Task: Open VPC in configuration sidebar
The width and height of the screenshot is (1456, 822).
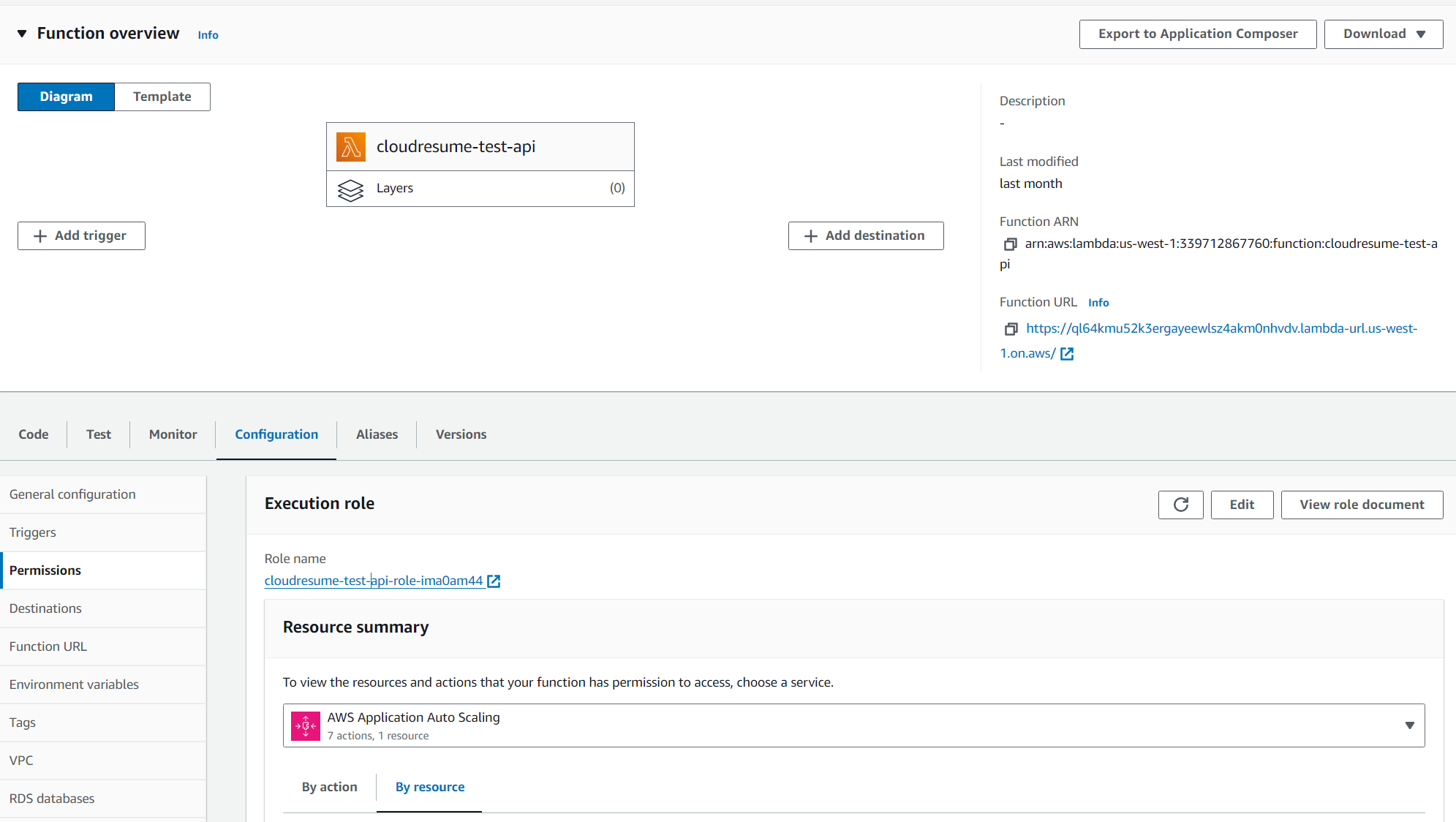Action: pyautogui.click(x=103, y=761)
